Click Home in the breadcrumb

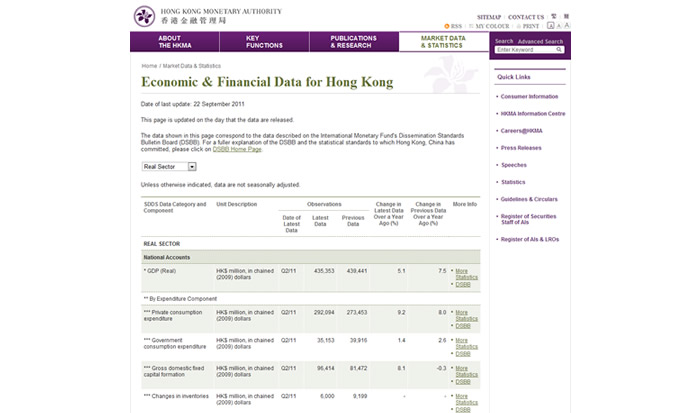point(149,65)
